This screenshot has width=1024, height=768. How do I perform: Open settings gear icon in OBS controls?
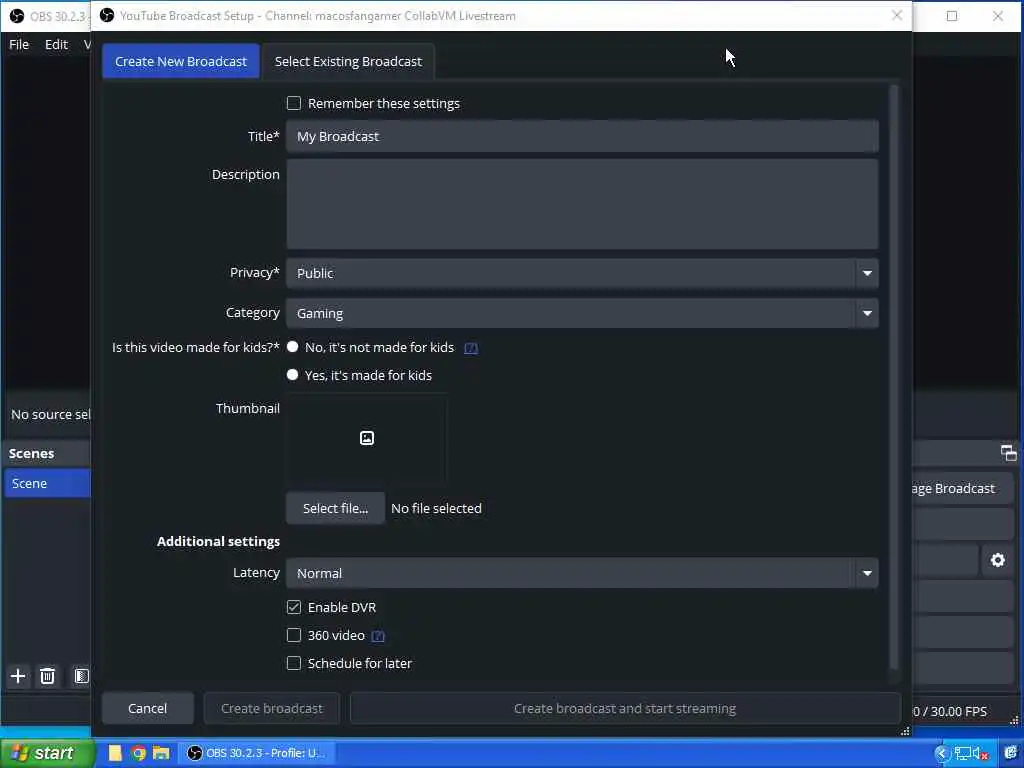(997, 560)
